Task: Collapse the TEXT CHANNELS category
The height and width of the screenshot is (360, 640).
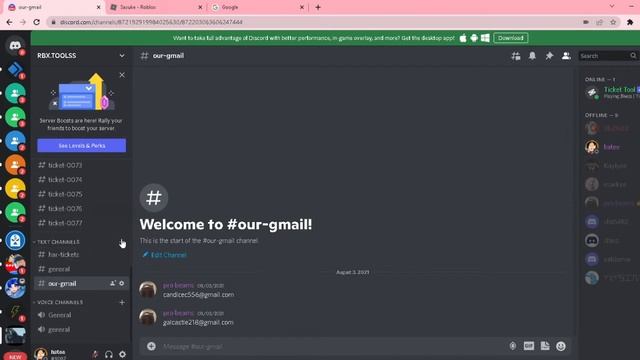Action: (57, 242)
